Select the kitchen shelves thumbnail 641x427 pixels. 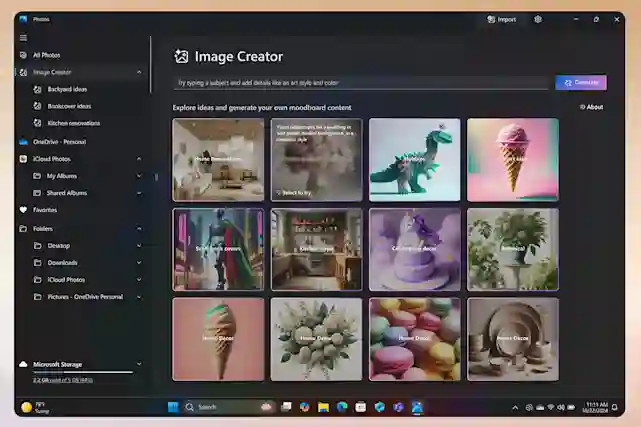pyautogui.click(x=316, y=250)
